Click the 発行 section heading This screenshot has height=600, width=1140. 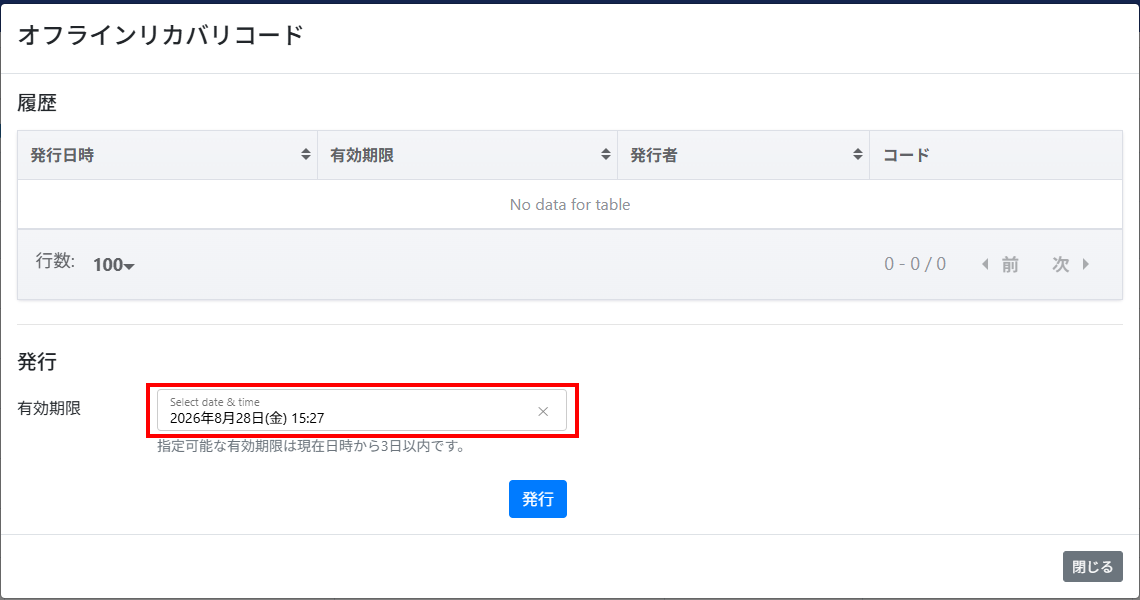pos(37,361)
